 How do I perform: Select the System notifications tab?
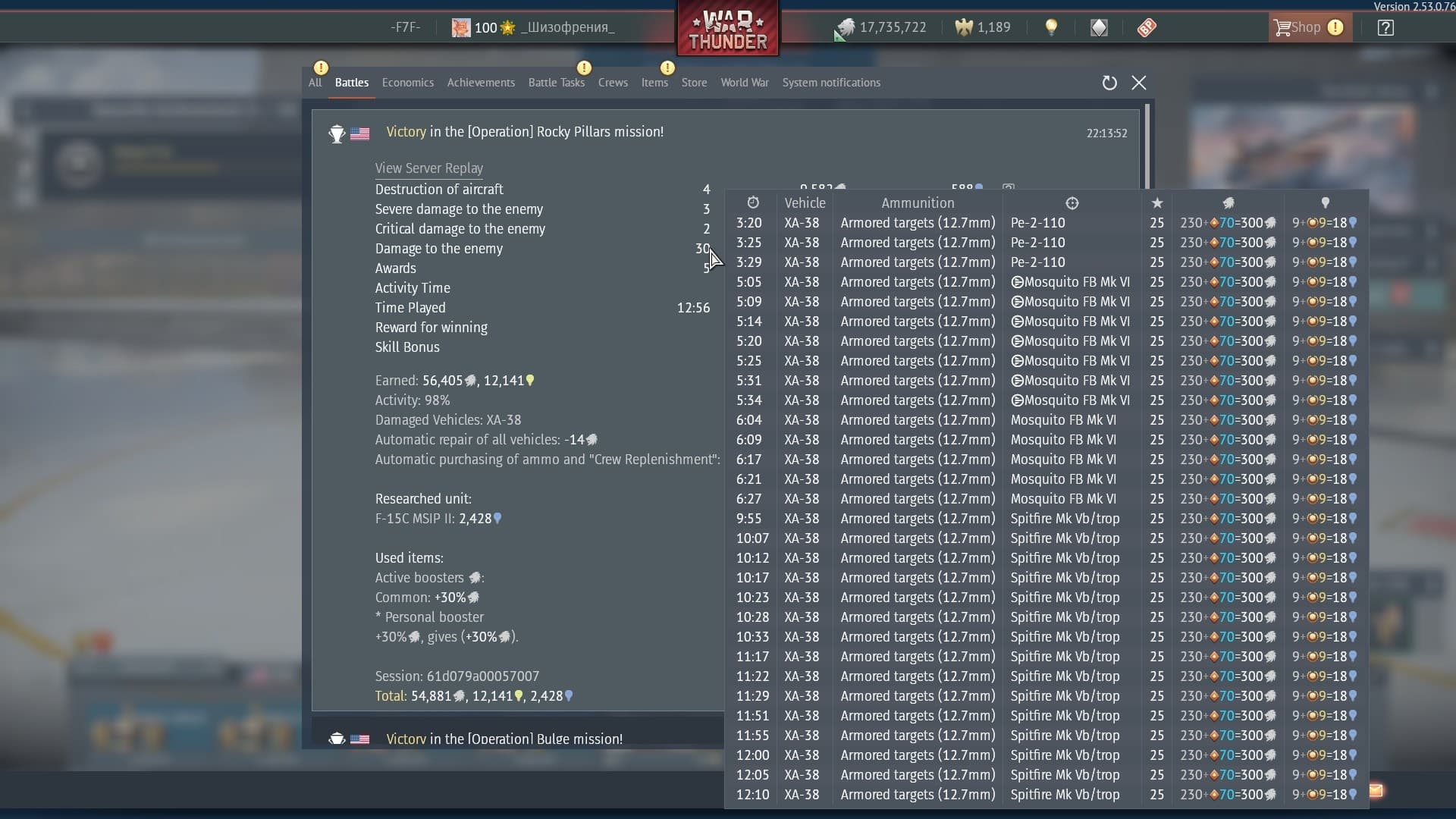831,83
